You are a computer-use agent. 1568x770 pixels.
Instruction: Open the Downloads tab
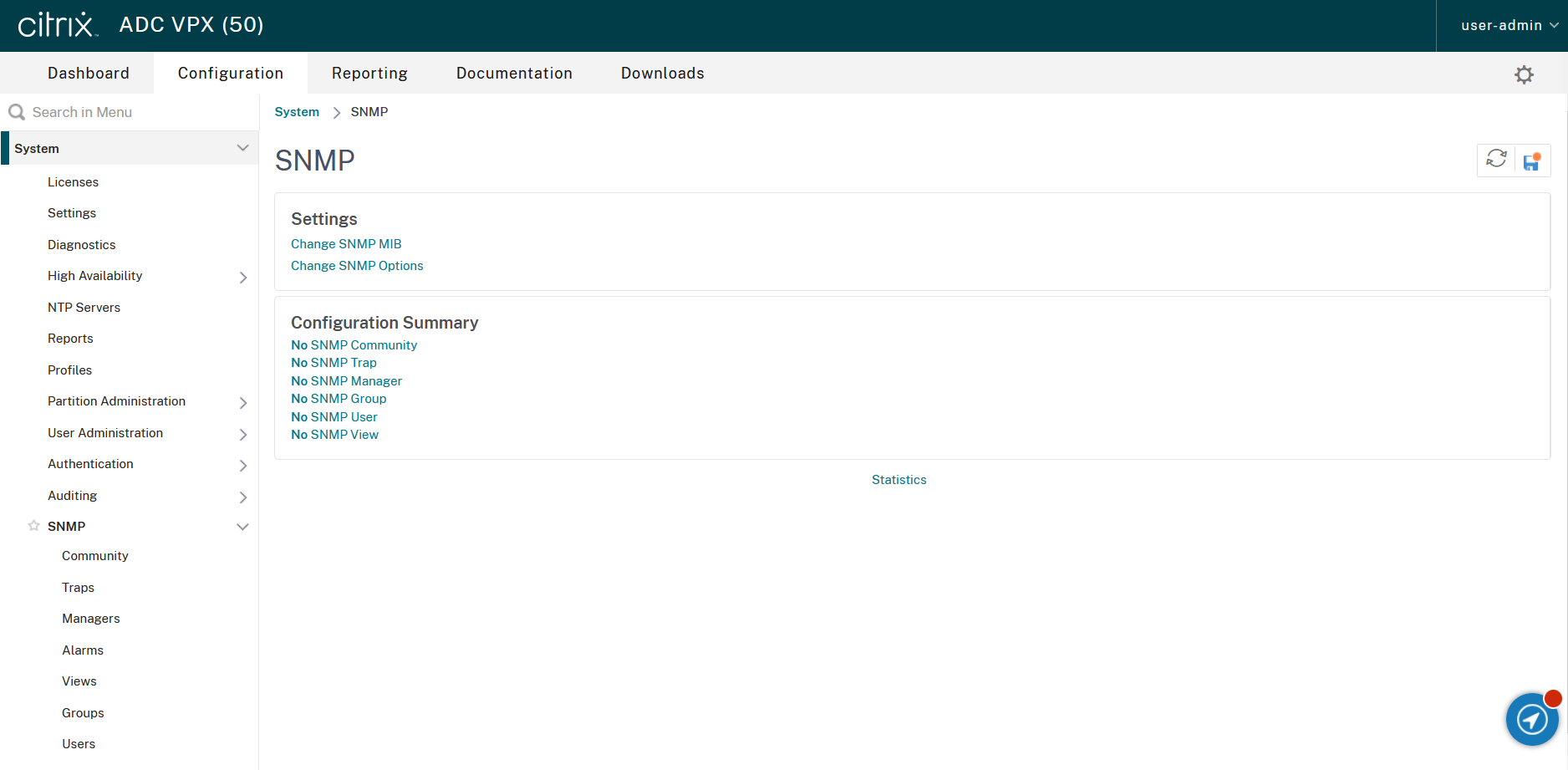(x=663, y=73)
